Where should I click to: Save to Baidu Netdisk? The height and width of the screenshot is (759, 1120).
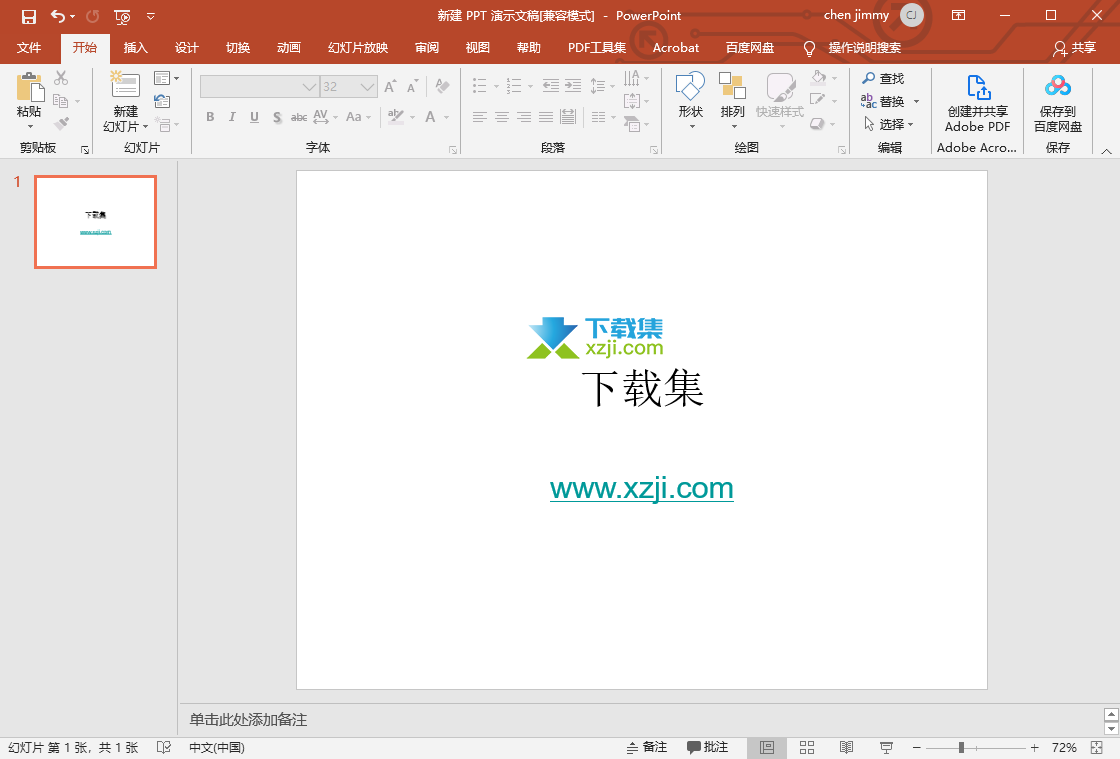click(1058, 103)
